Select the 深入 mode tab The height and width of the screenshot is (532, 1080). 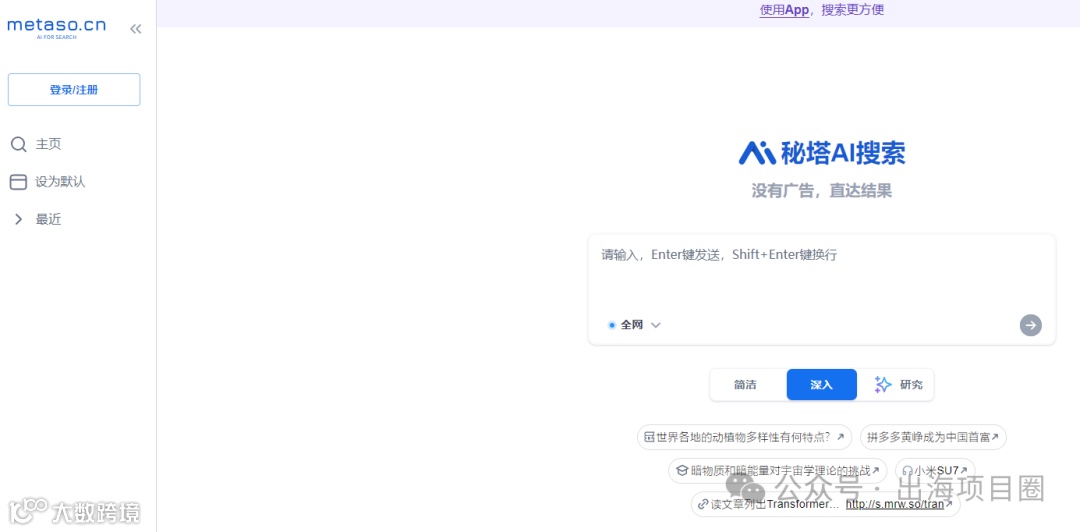tap(822, 385)
